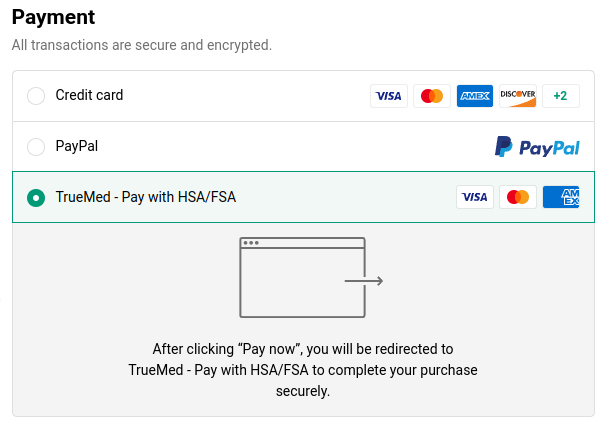Viewport: 610px width, 430px height.
Task: Click the Amex icon in Credit card row
Action: [x=475, y=96]
